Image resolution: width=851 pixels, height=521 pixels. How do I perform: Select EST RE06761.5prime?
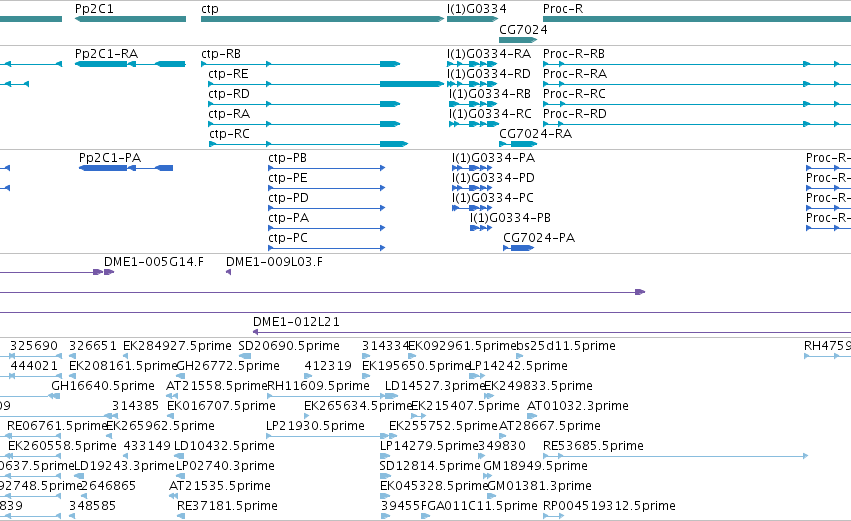pyautogui.click(x=56, y=427)
